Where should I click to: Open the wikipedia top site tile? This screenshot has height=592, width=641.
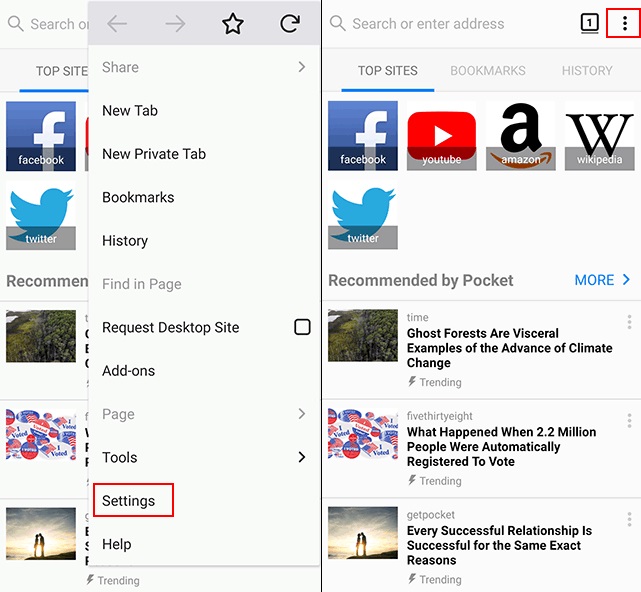[599, 135]
